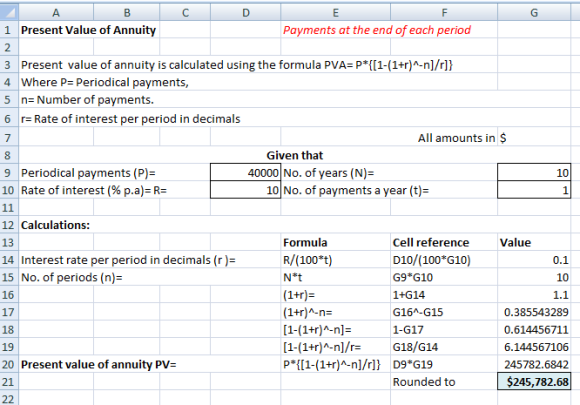Select column E header
580x405 pixels.
(335, 13)
